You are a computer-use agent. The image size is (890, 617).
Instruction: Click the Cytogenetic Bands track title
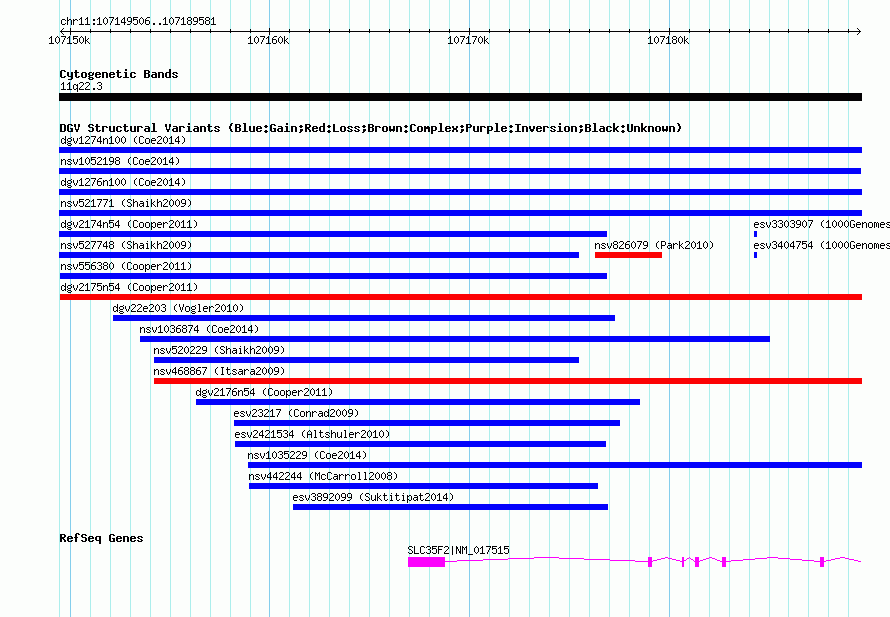click(x=119, y=74)
